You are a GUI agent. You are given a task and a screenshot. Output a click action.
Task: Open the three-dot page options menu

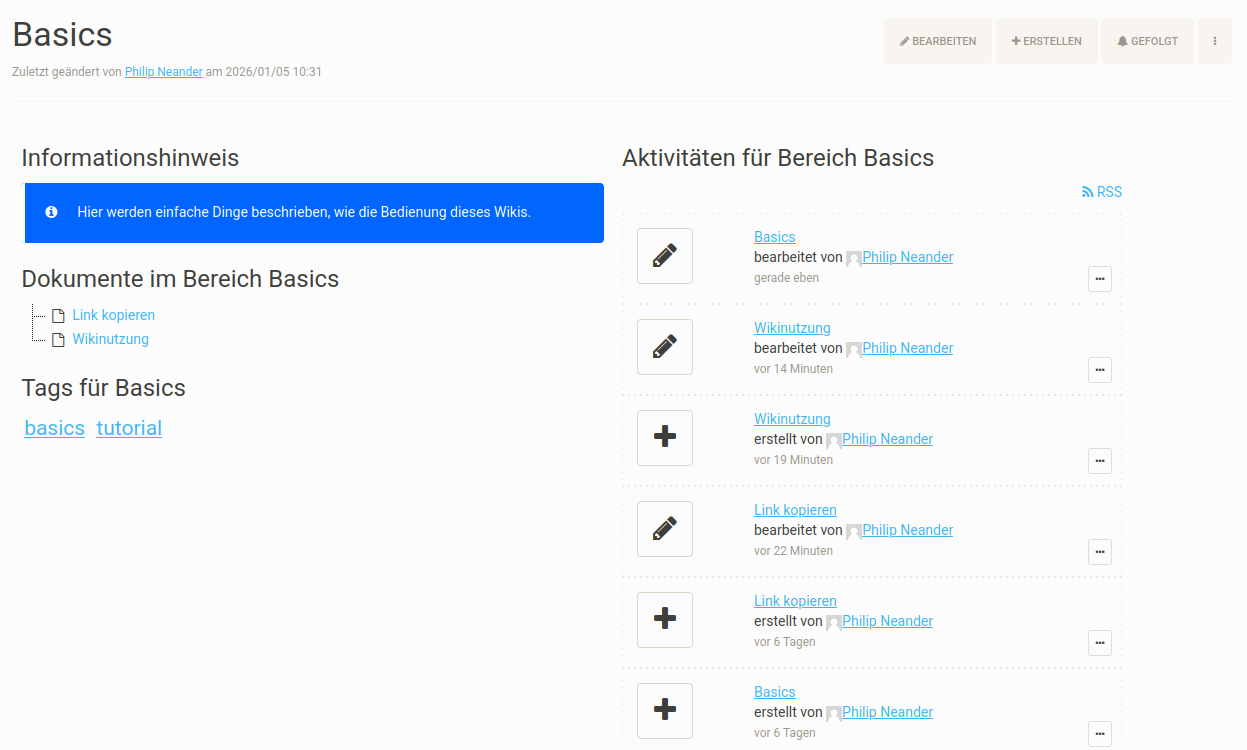1215,41
